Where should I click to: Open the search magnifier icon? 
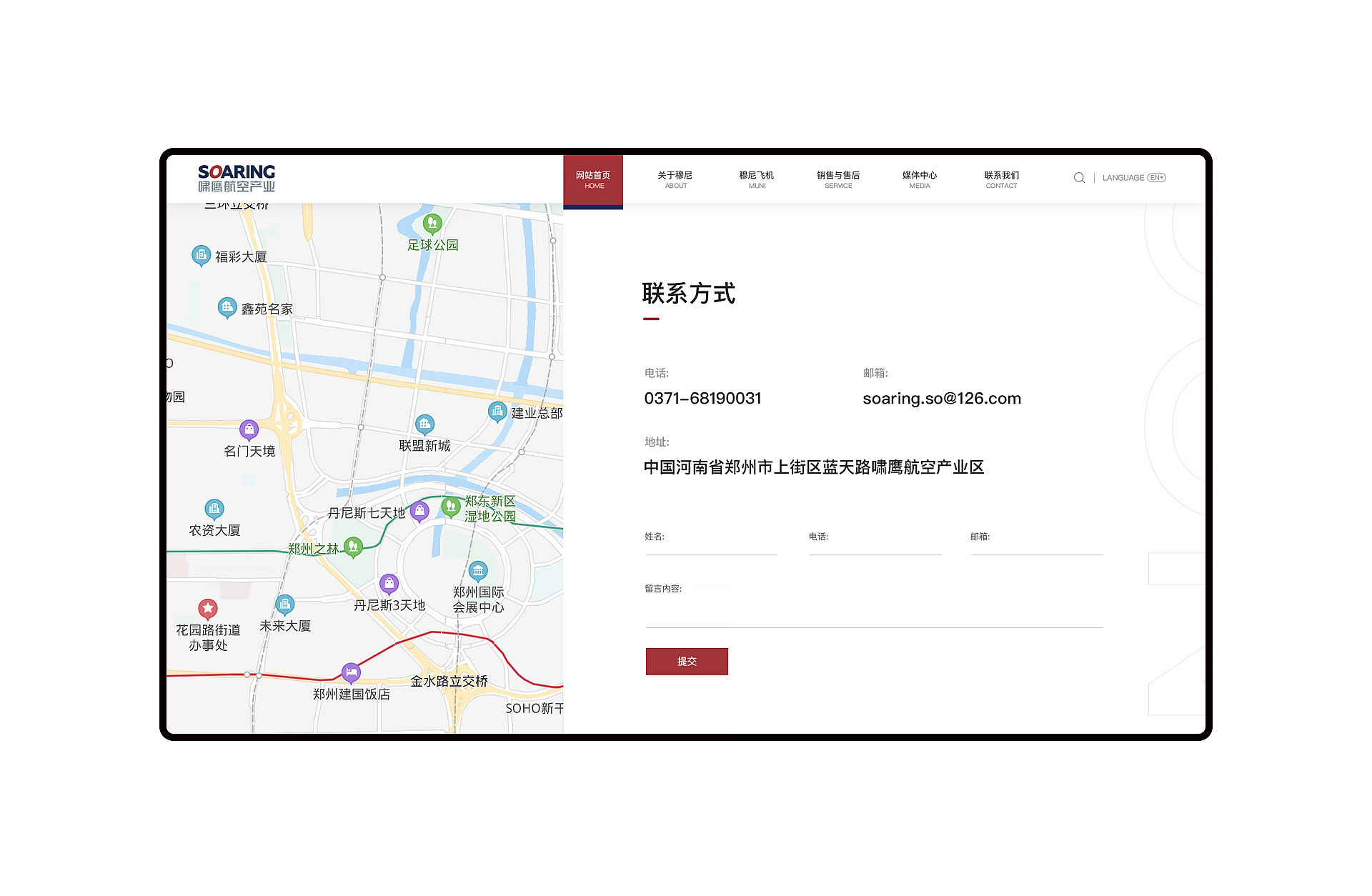click(1079, 178)
